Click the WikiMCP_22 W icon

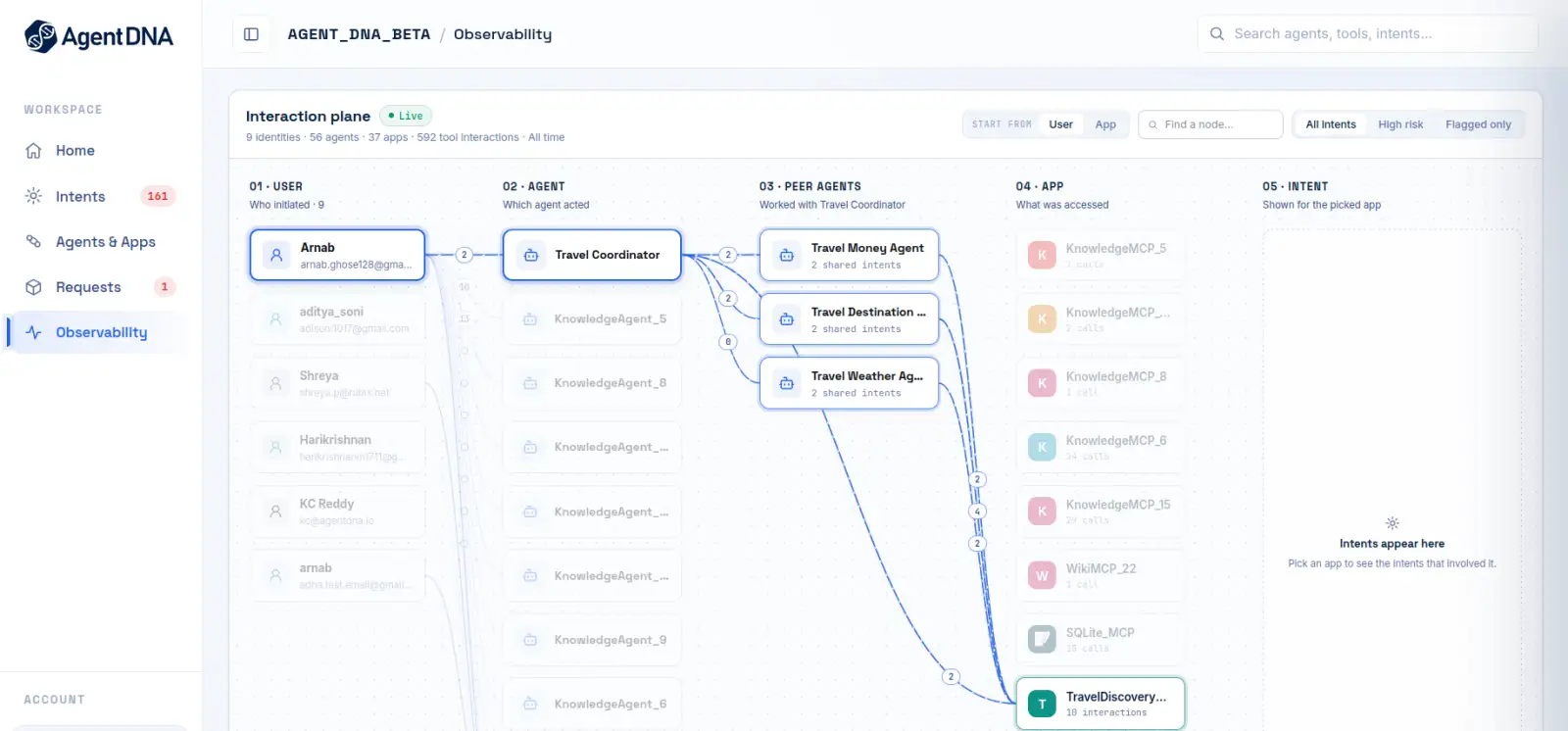[1042, 575]
